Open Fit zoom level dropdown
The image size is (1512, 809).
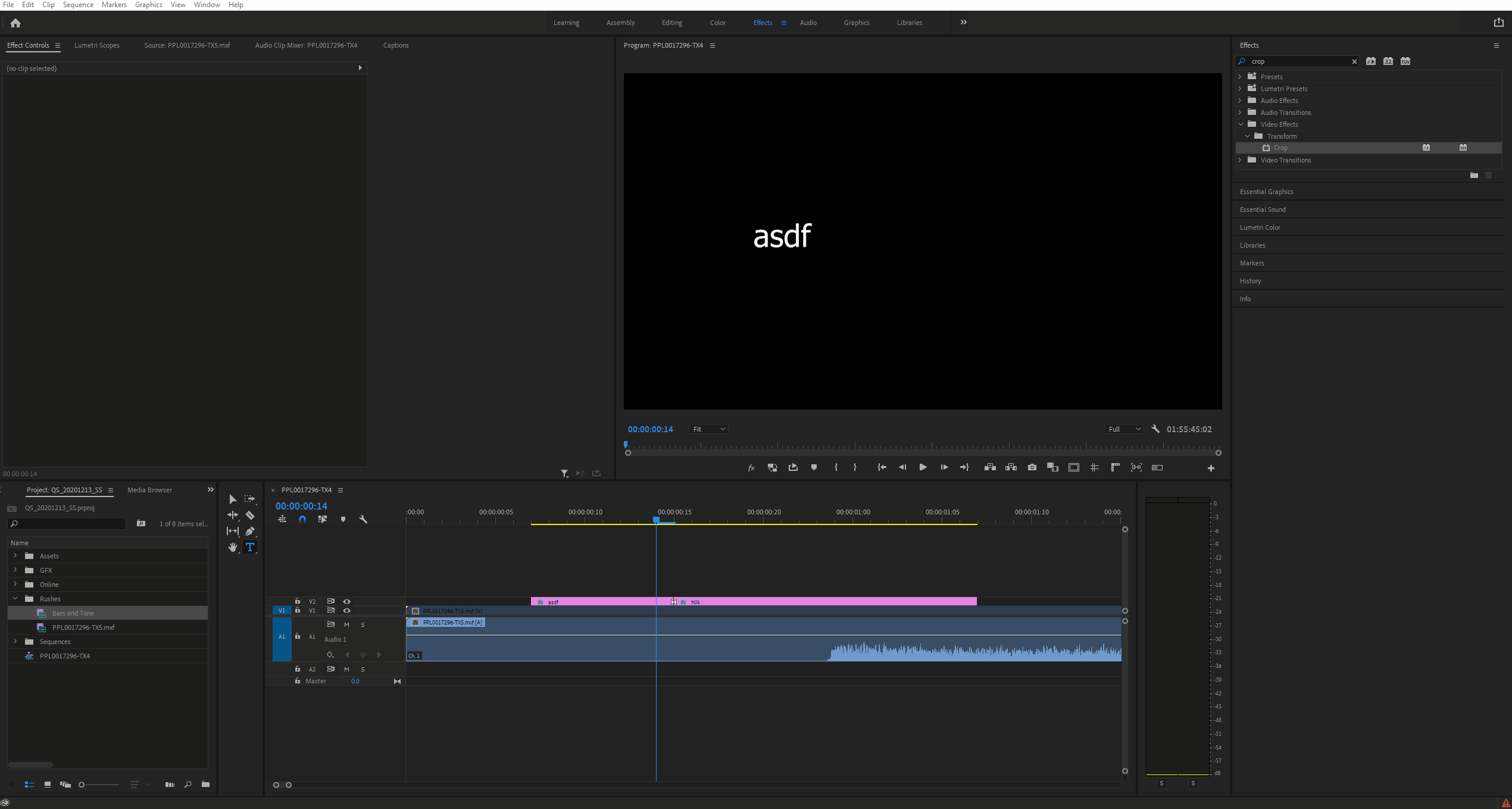click(708, 429)
